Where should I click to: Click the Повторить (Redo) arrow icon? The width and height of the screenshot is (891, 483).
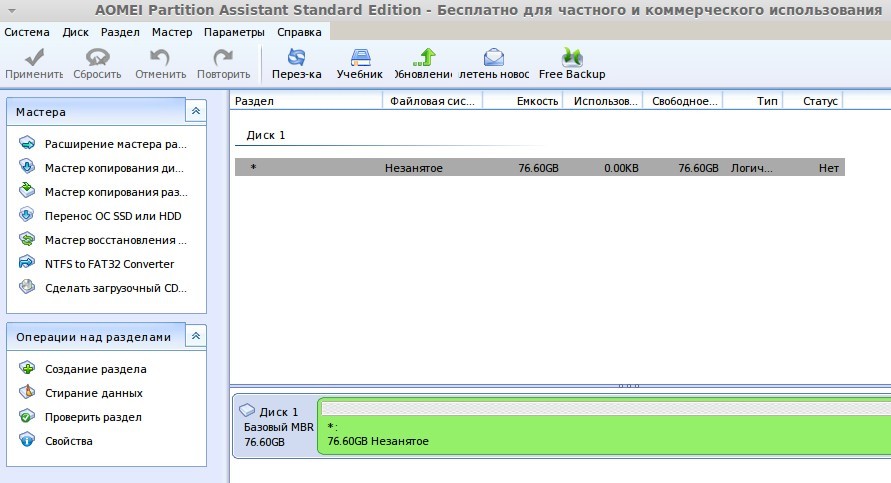click(223, 57)
